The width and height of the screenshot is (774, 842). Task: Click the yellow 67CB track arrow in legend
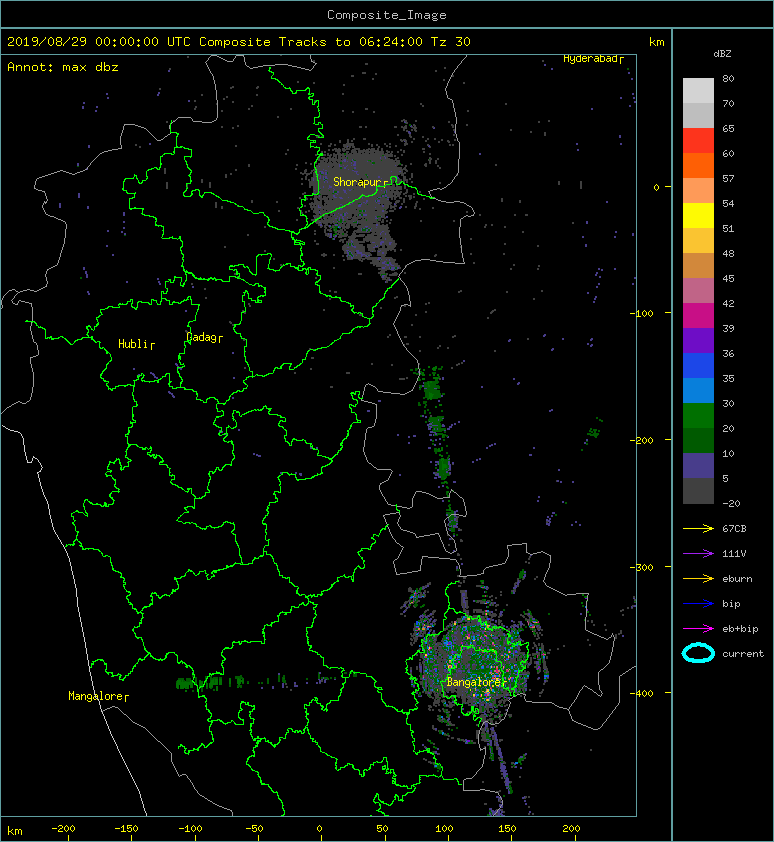coord(698,529)
